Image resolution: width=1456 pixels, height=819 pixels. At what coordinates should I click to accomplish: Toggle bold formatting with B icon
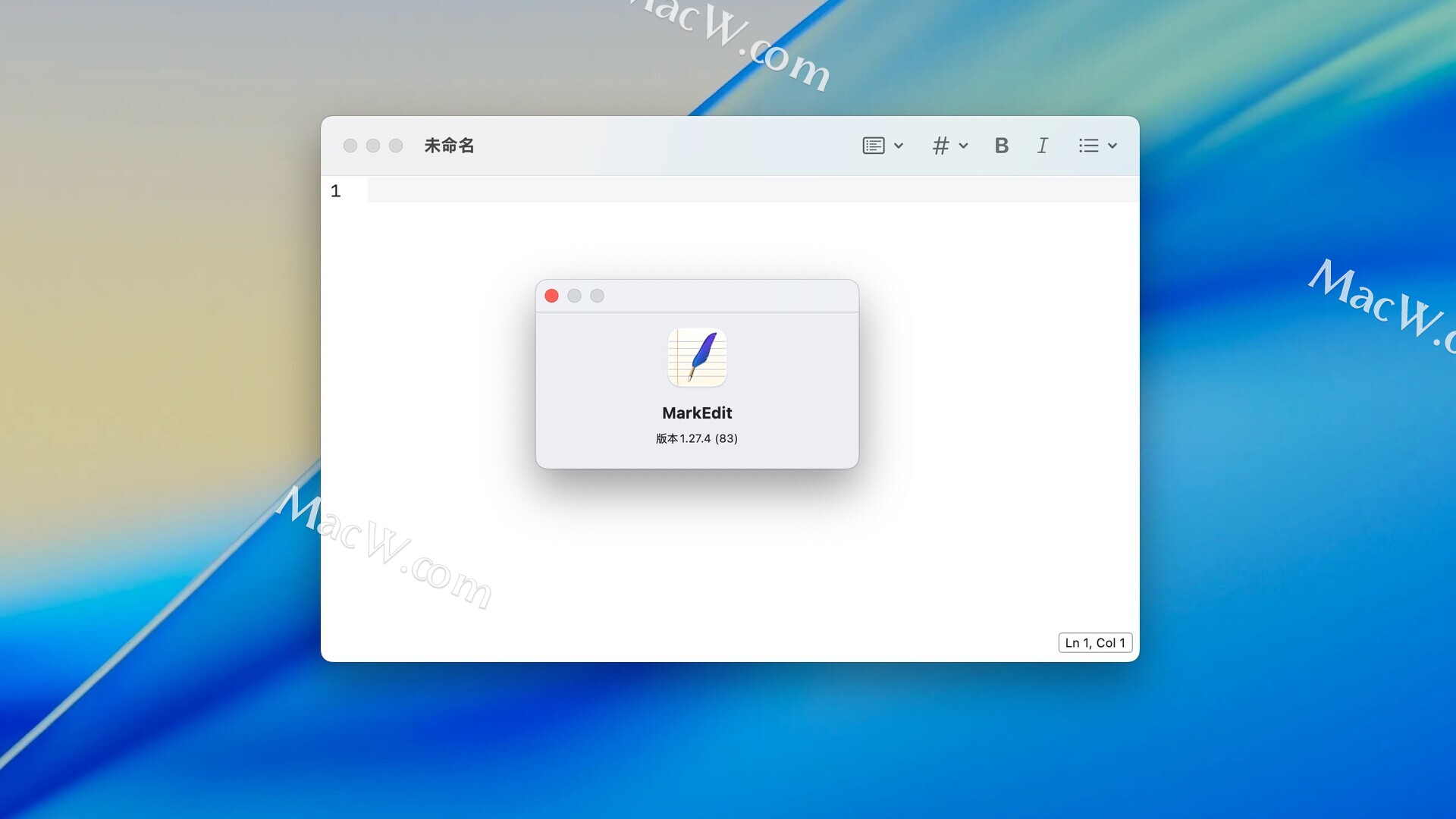(x=1002, y=146)
